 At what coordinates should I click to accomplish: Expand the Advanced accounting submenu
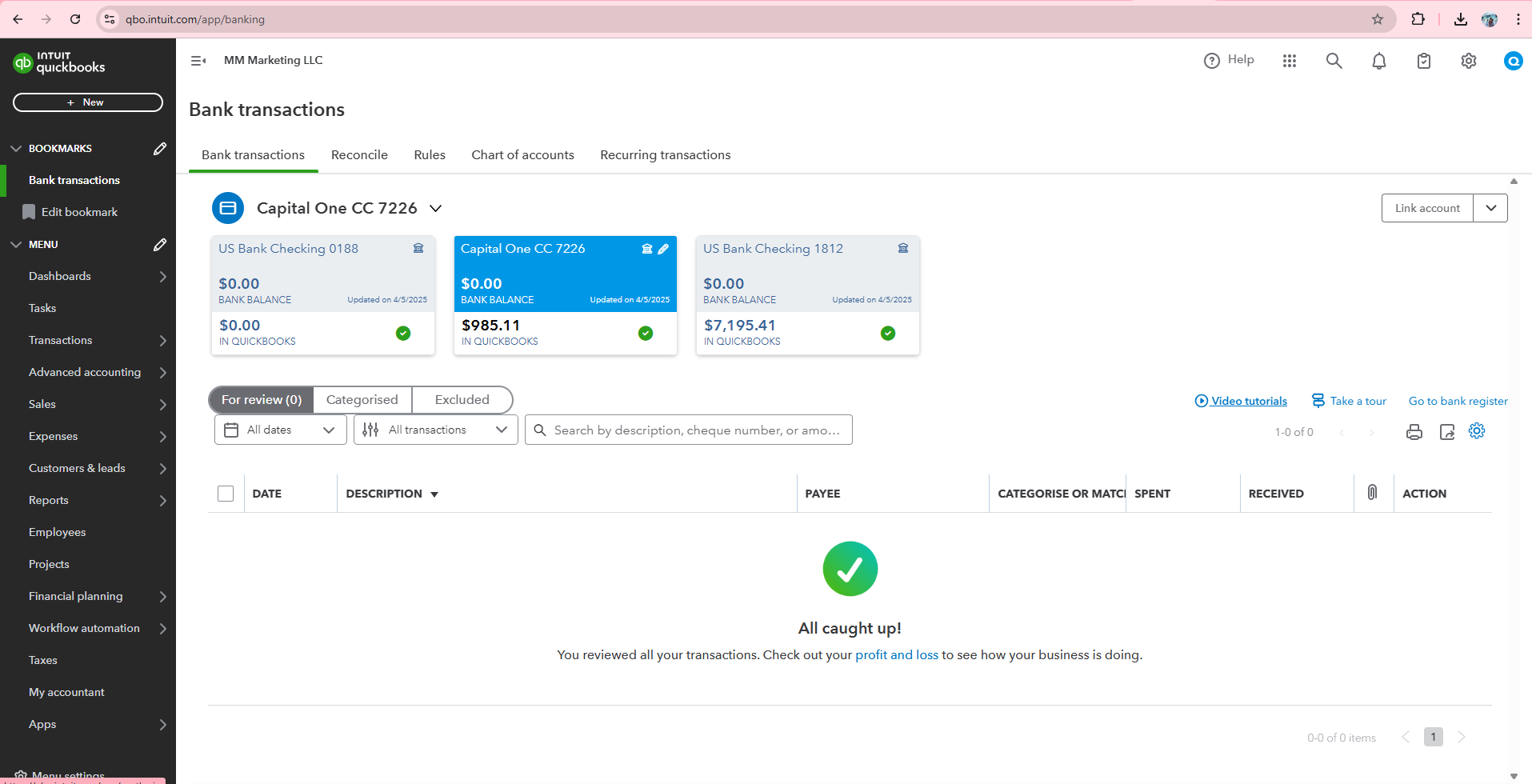click(x=163, y=373)
